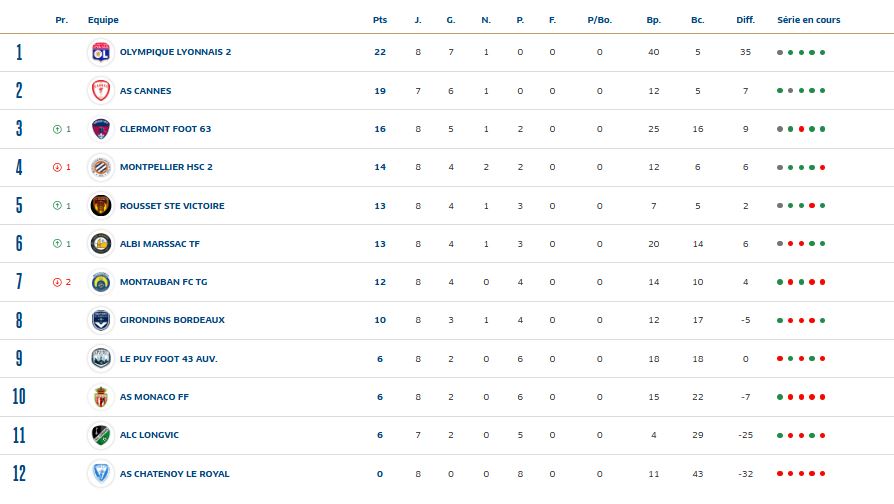Click the green up-arrow beside Clermont Foot 63
The image size is (894, 504).
pos(57,129)
